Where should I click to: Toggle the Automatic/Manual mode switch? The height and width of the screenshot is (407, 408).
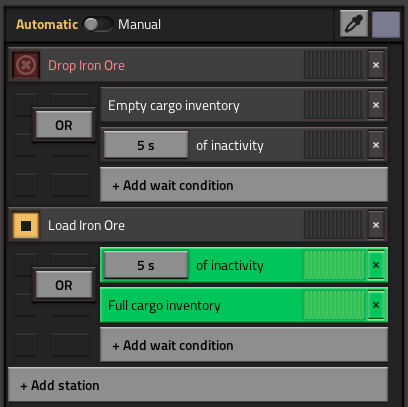point(98,24)
